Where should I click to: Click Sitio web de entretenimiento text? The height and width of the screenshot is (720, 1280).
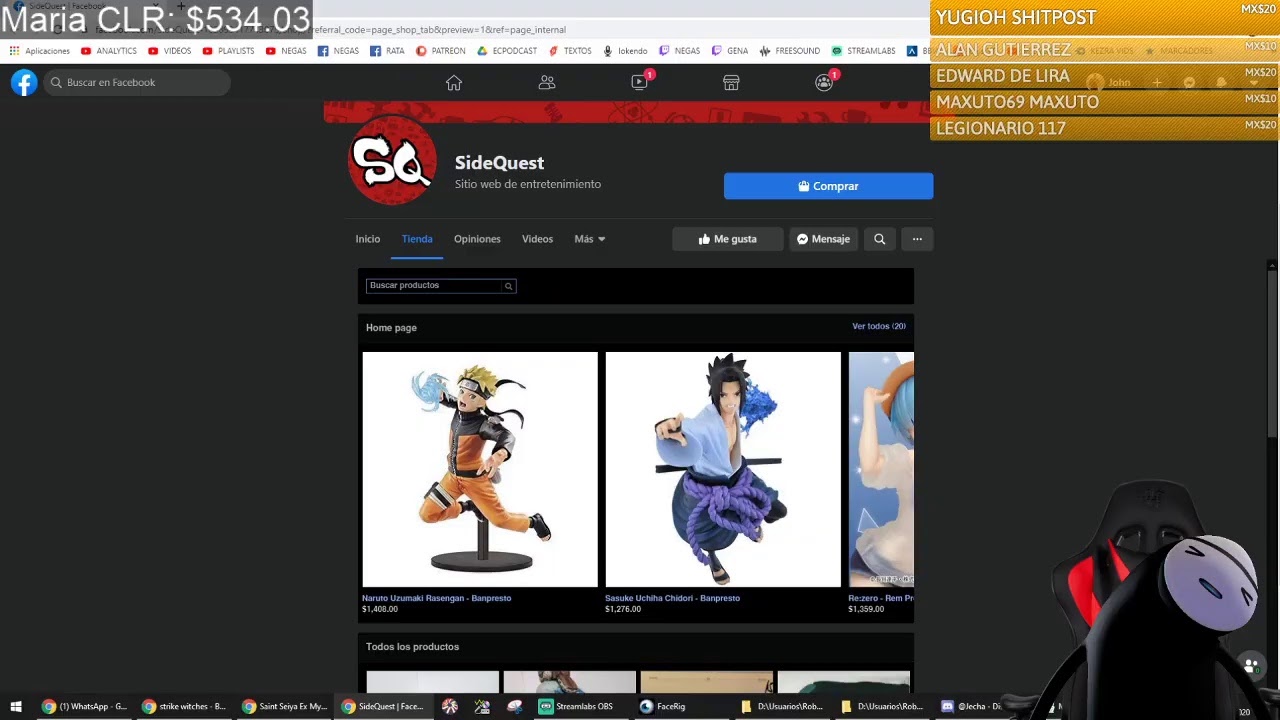[x=528, y=184]
